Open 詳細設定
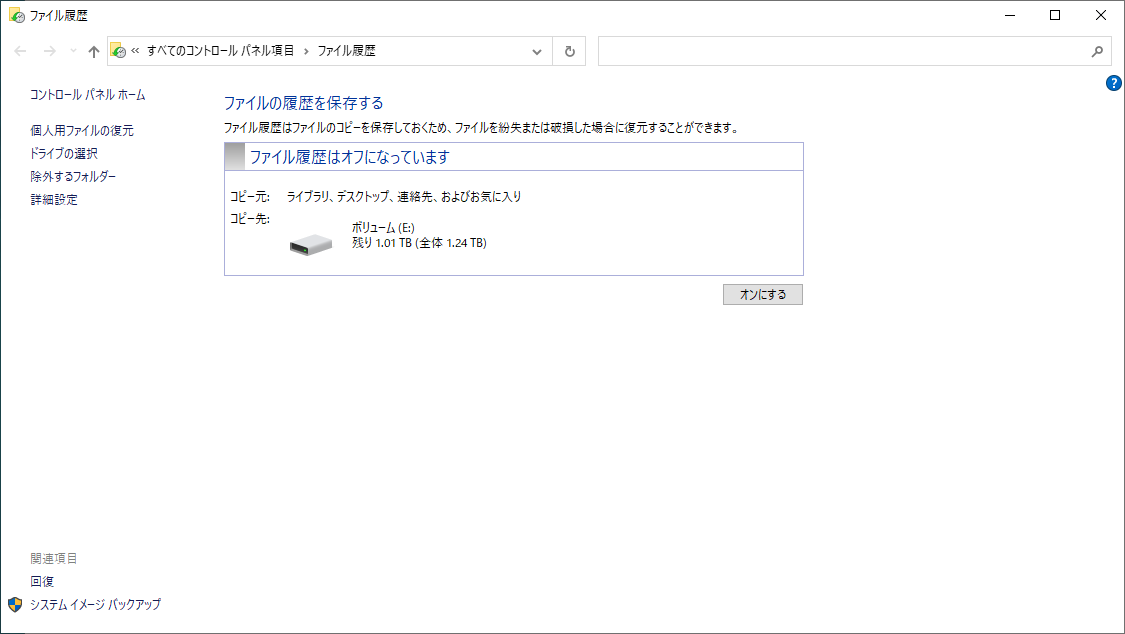This screenshot has width=1125, height=634. 56,199
